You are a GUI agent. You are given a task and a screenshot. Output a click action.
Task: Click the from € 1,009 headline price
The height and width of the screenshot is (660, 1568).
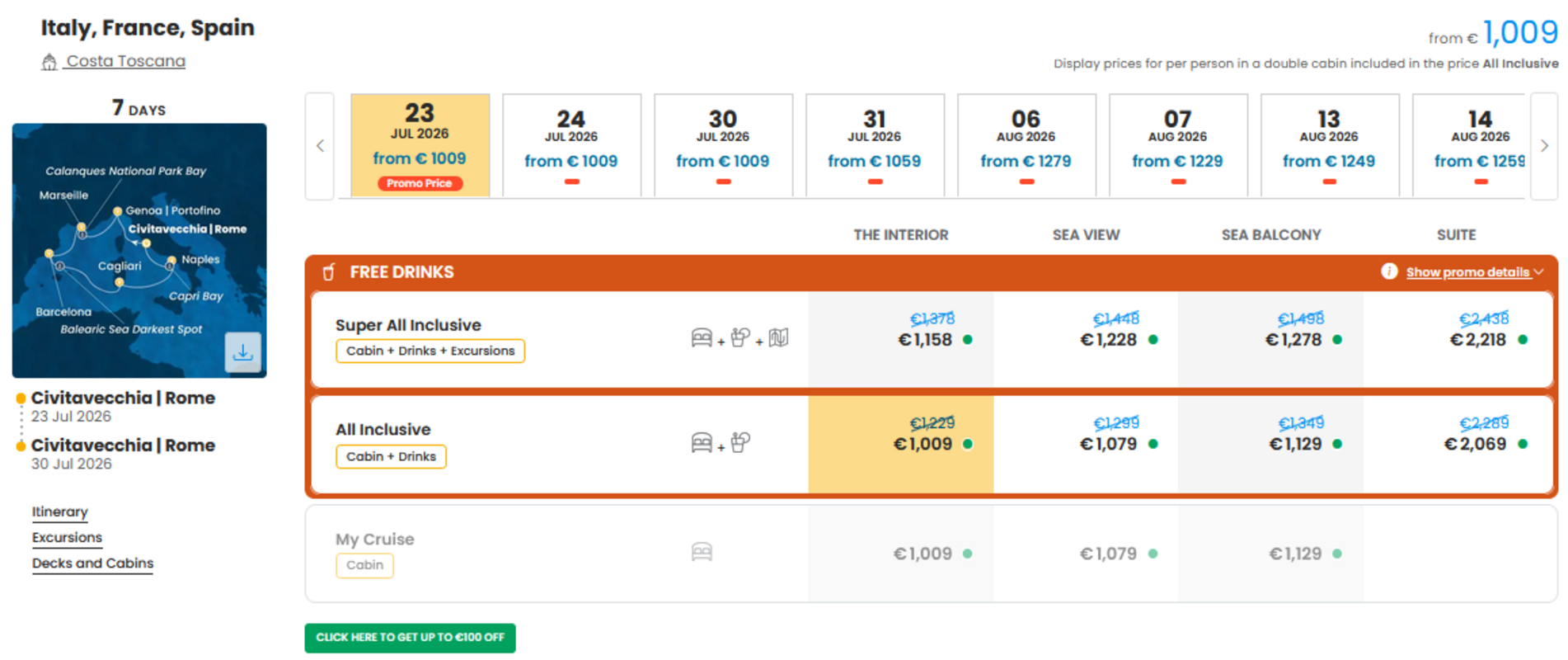(x=1493, y=33)
